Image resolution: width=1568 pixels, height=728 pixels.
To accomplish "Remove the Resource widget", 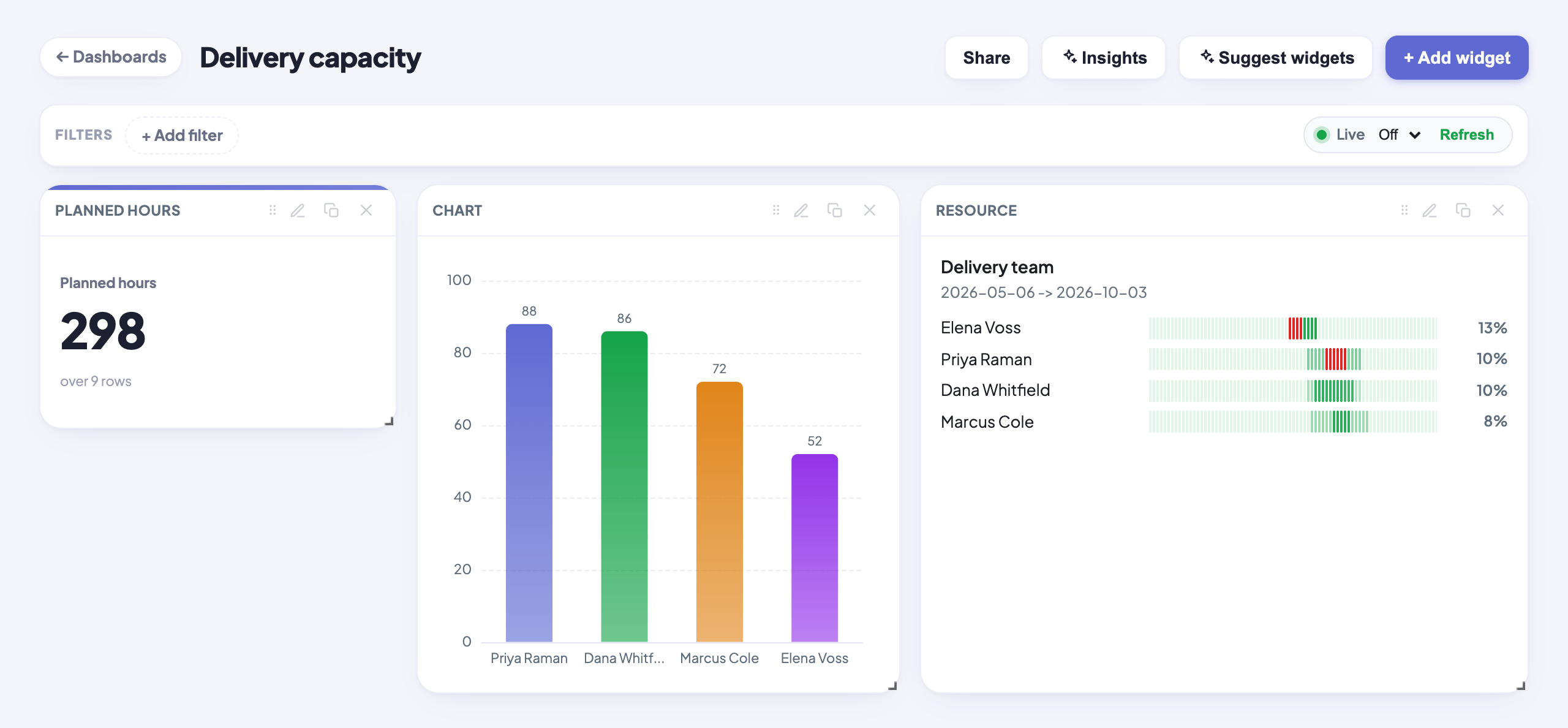I will (x=1498, y=210).
